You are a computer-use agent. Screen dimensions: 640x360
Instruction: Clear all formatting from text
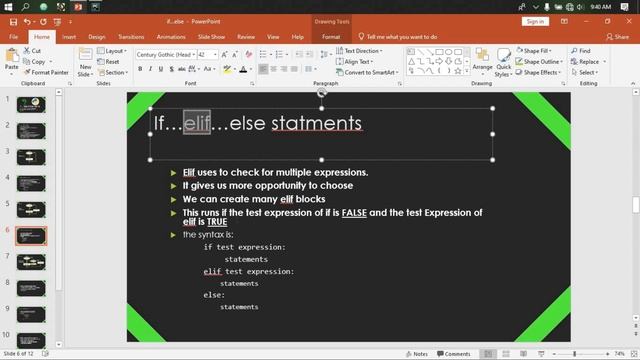point(249,54)
